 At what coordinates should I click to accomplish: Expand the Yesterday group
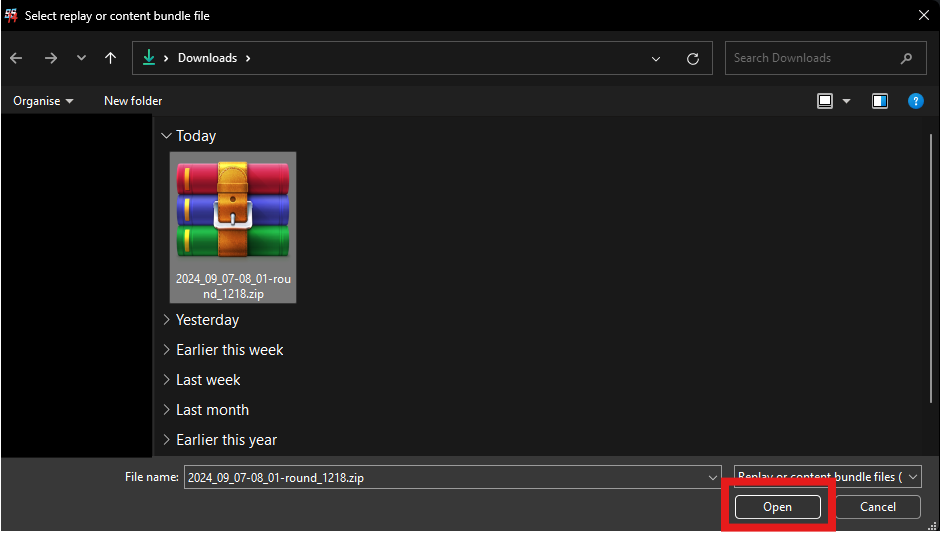click(x=166, y=320)
